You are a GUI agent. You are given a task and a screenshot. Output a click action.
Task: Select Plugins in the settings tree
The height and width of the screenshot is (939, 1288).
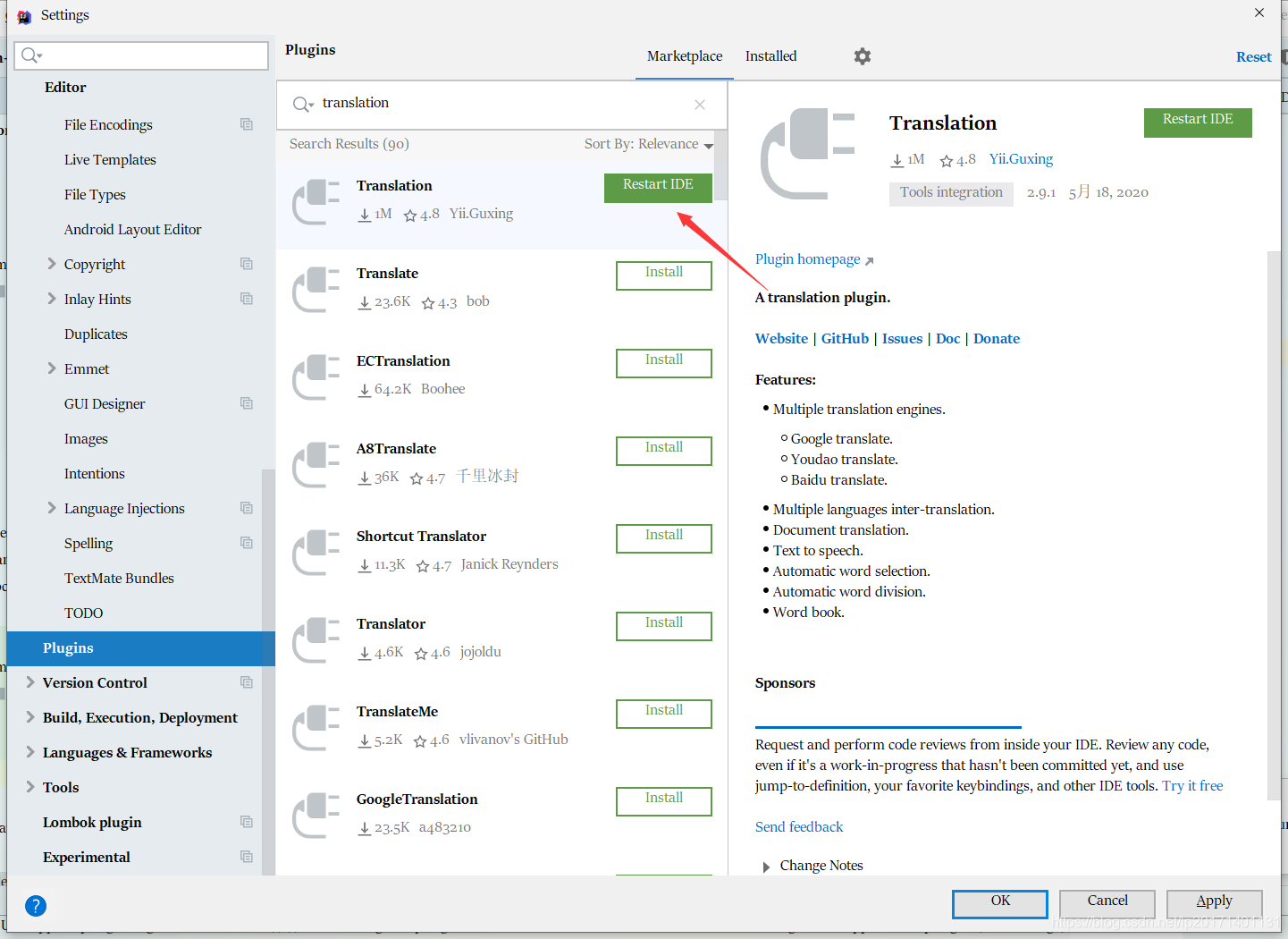click(x=141, y=648)
